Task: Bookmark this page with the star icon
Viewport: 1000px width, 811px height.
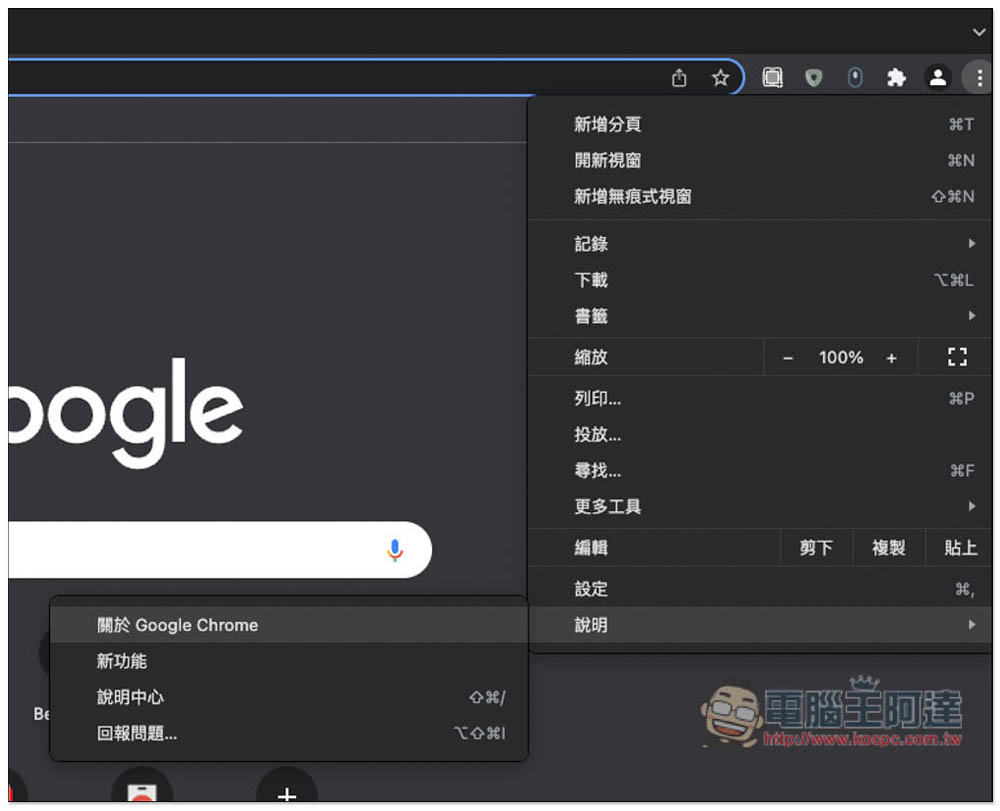Action: click(720, 78)
